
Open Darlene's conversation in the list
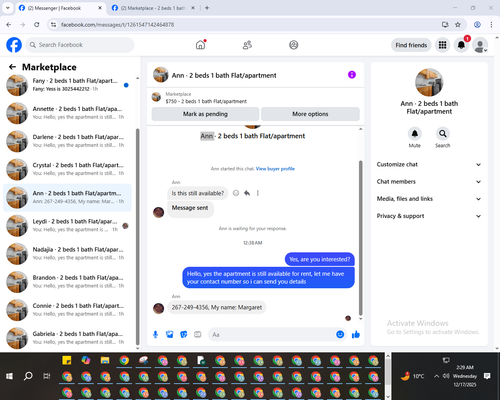pyautogui.click(x=67, y=141)
